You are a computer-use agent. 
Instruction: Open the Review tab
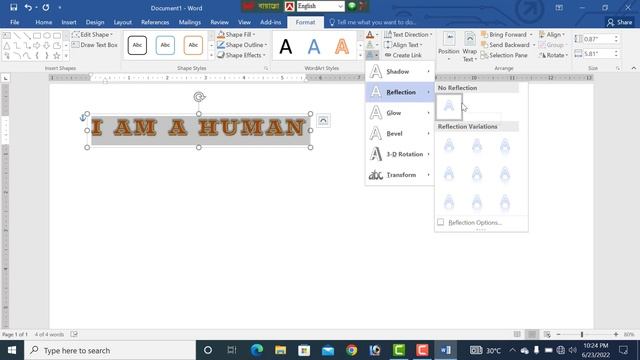point(220,22)
